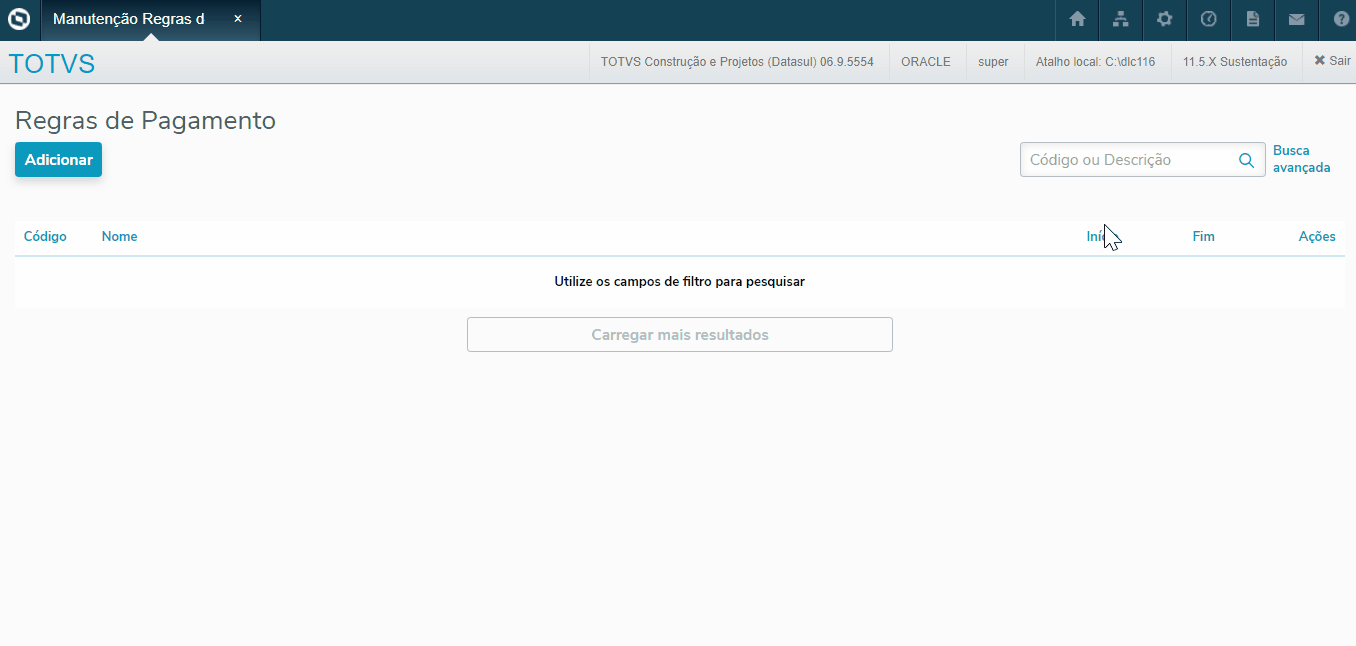Screen dimensions: 1356x646
Task: Open the document icon in top bar
Action: (1253, 19)
